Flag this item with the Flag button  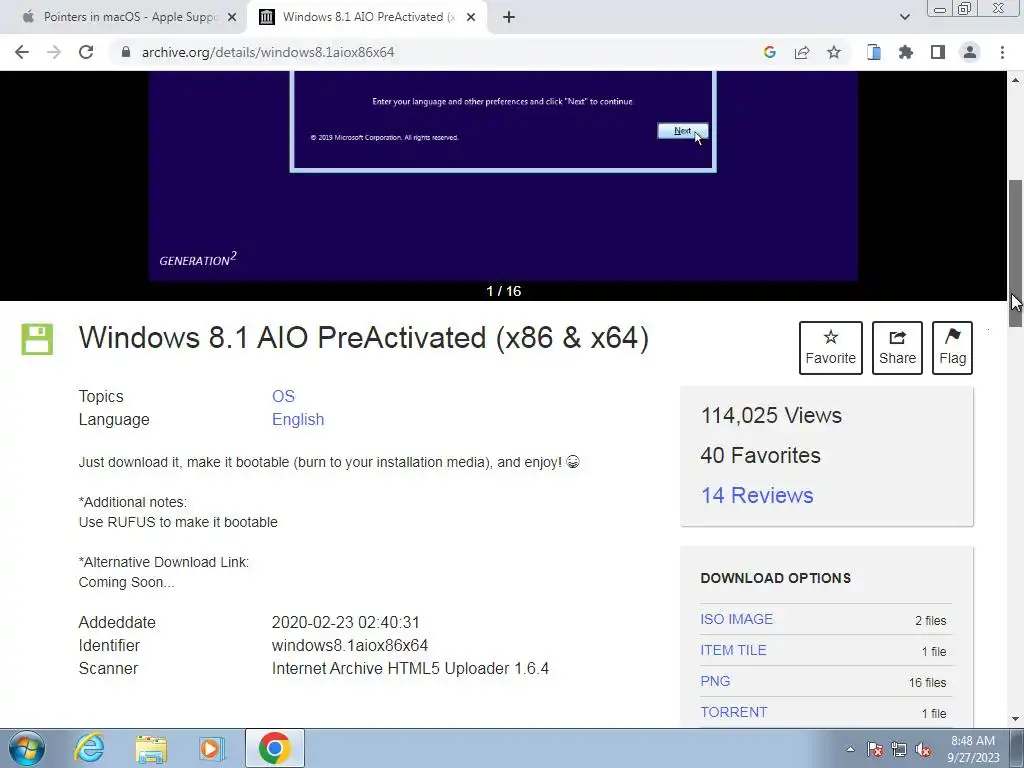point(953,347)
